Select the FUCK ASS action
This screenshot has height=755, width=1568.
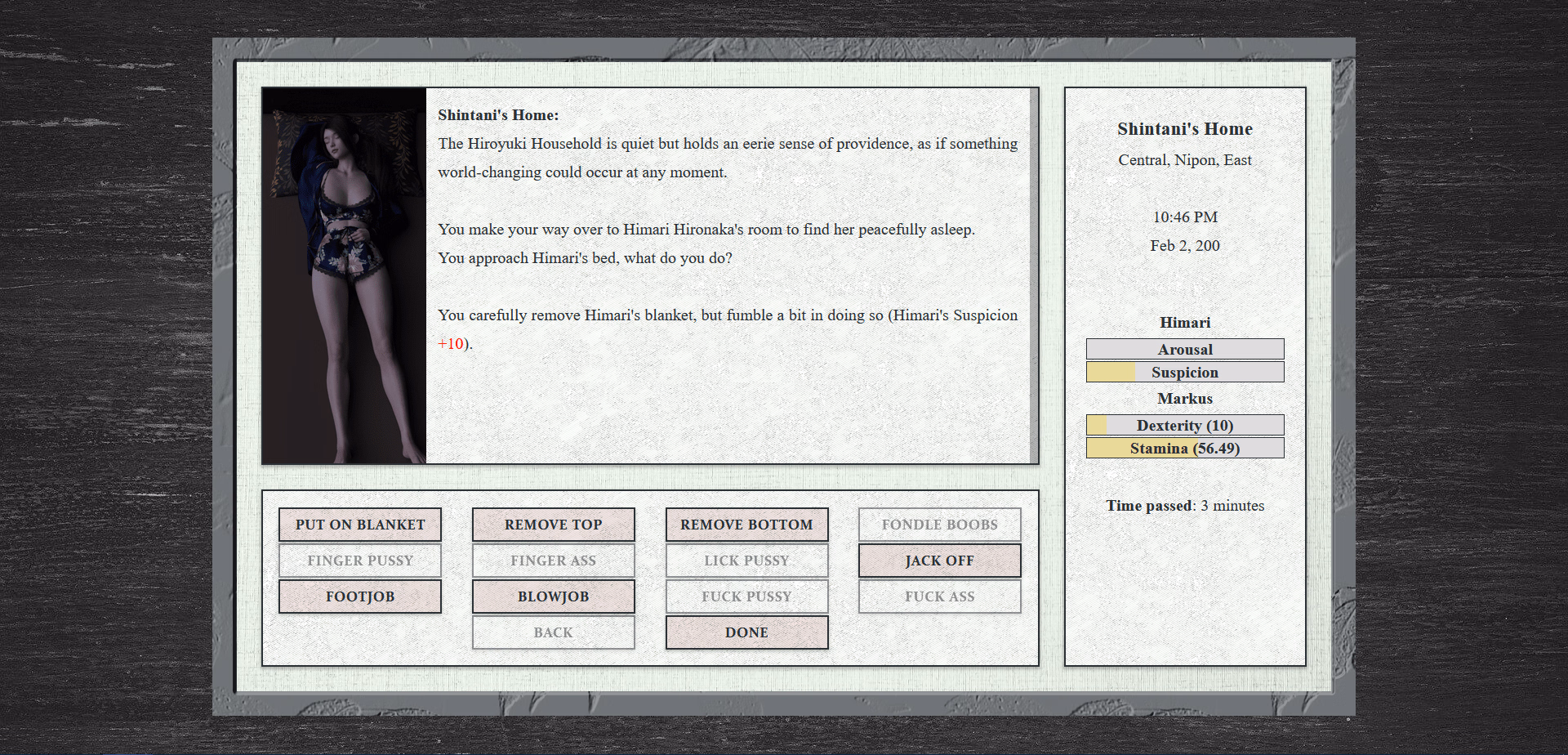click(x=939, y=596)
